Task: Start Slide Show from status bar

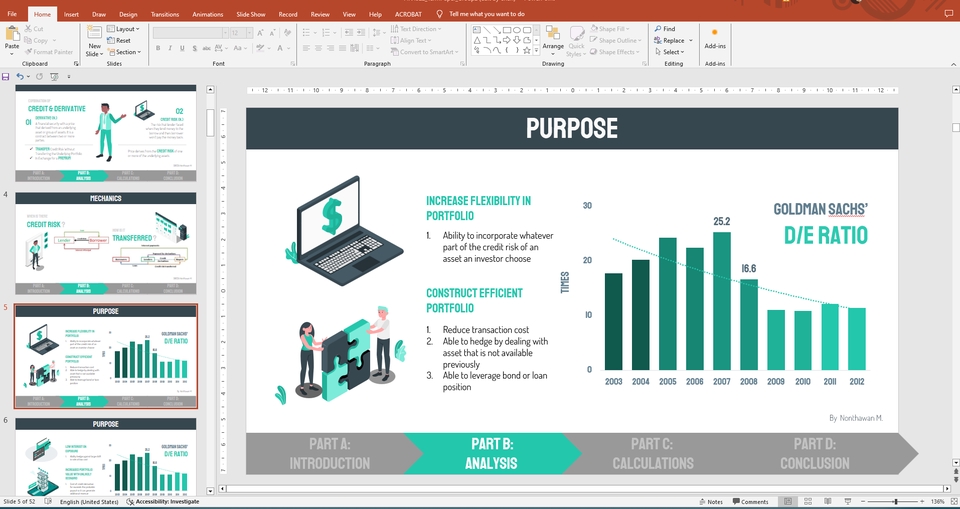Action: point(848,502)
